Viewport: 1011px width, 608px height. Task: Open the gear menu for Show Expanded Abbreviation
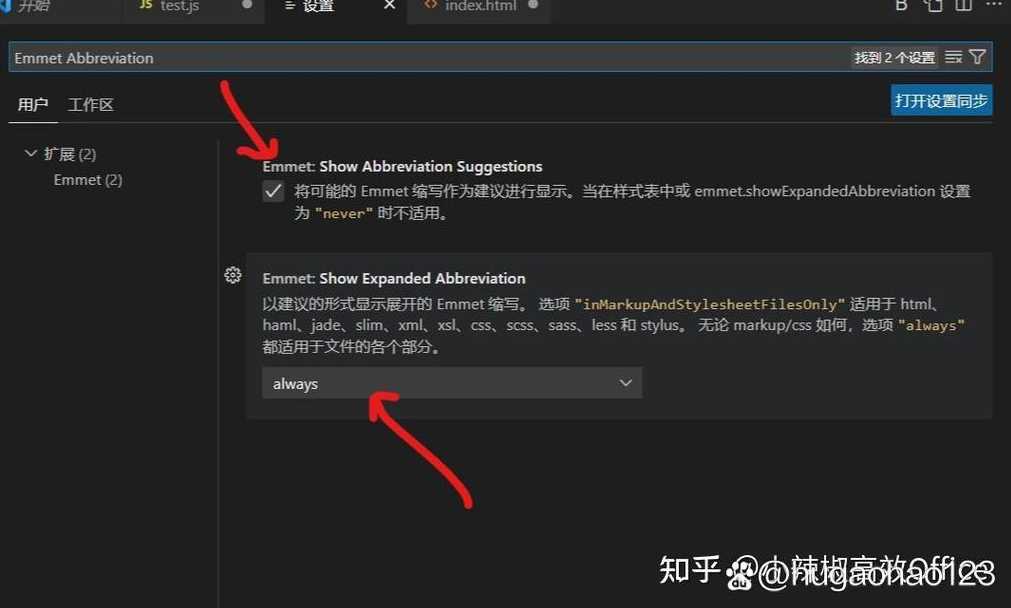pyautogui.click(x=233, y=275)
